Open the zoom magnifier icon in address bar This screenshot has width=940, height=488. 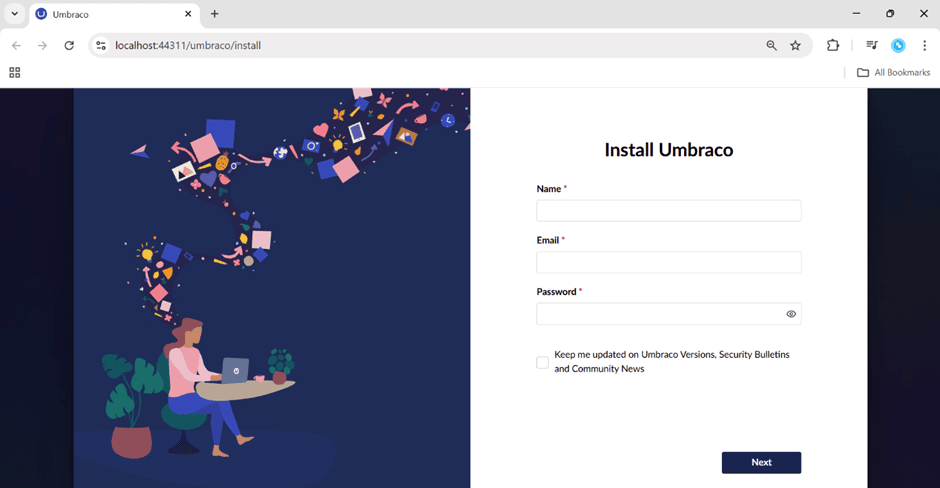point(771,45)
